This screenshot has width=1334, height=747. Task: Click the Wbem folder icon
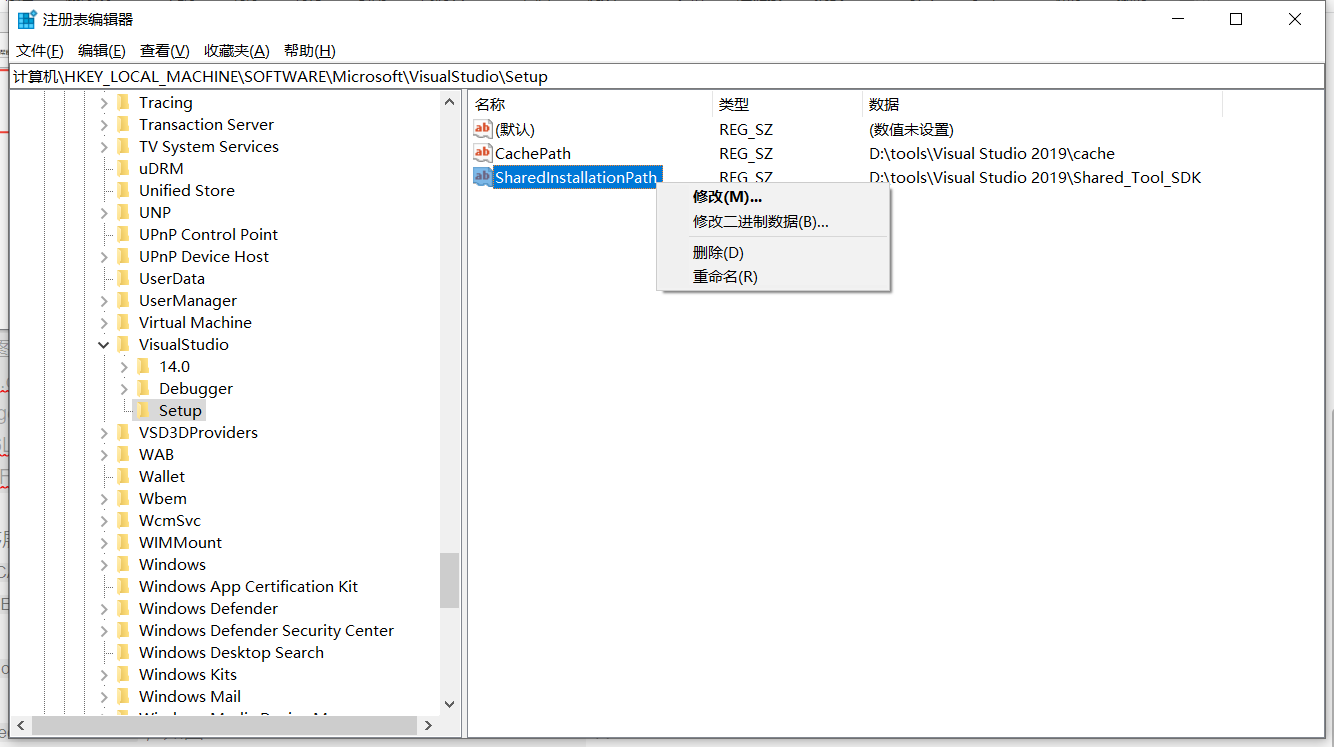coord(123,498)
